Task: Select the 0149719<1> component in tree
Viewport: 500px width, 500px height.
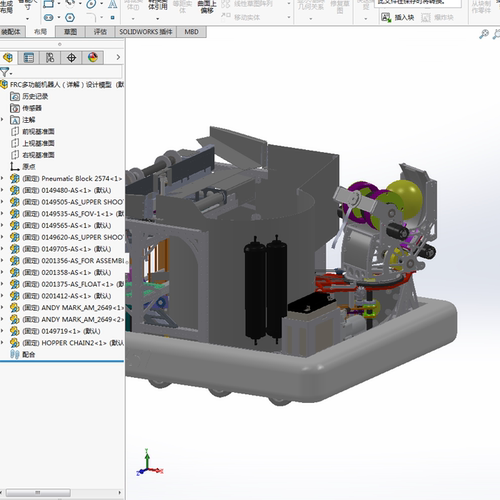Action: pos(55,331)
